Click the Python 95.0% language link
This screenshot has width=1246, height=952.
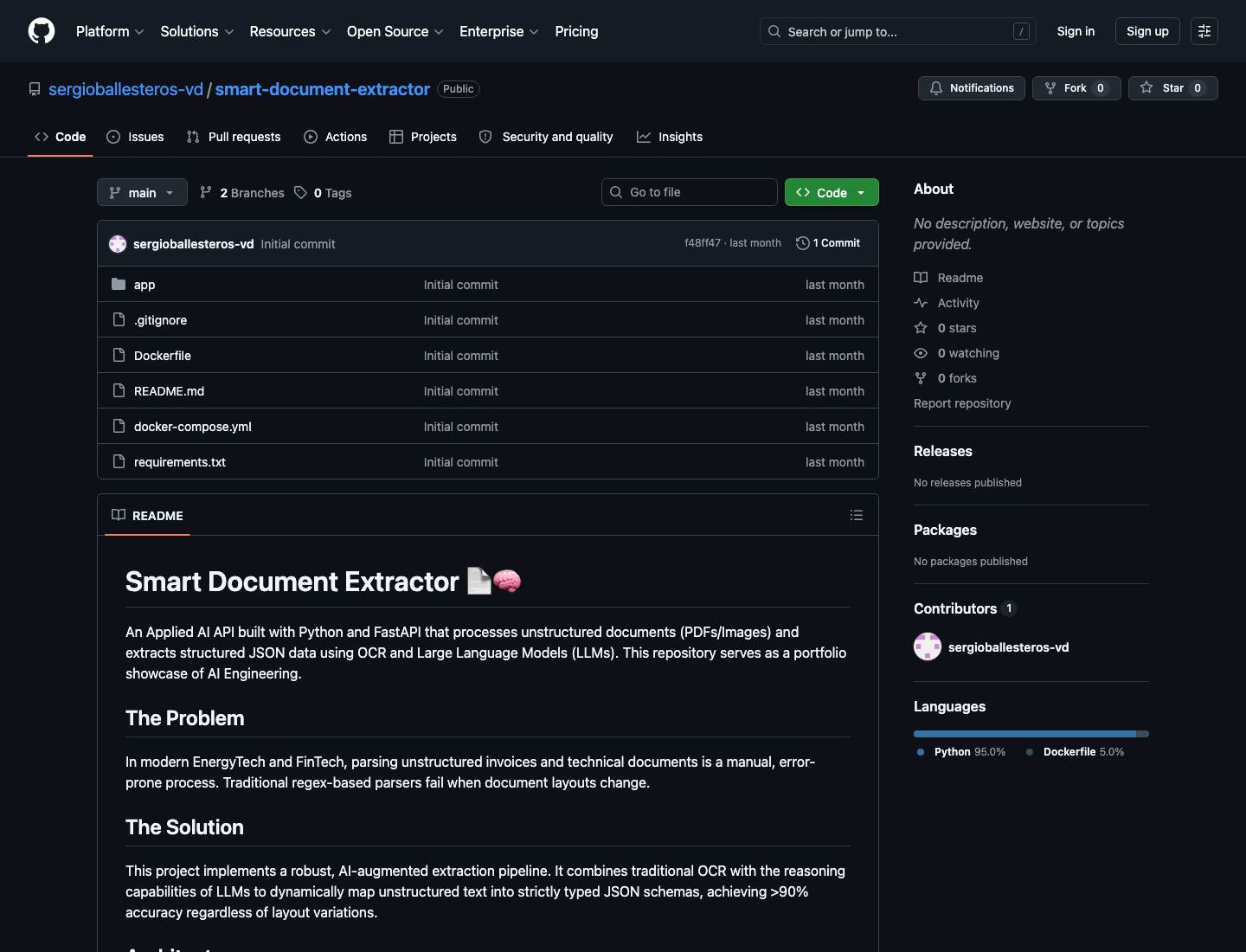coord(961,752)
